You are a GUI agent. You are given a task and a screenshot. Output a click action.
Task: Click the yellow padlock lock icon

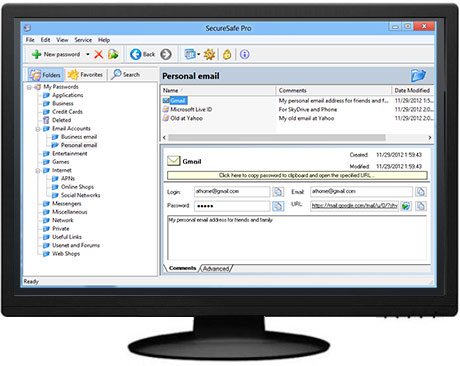coord(227,54)
